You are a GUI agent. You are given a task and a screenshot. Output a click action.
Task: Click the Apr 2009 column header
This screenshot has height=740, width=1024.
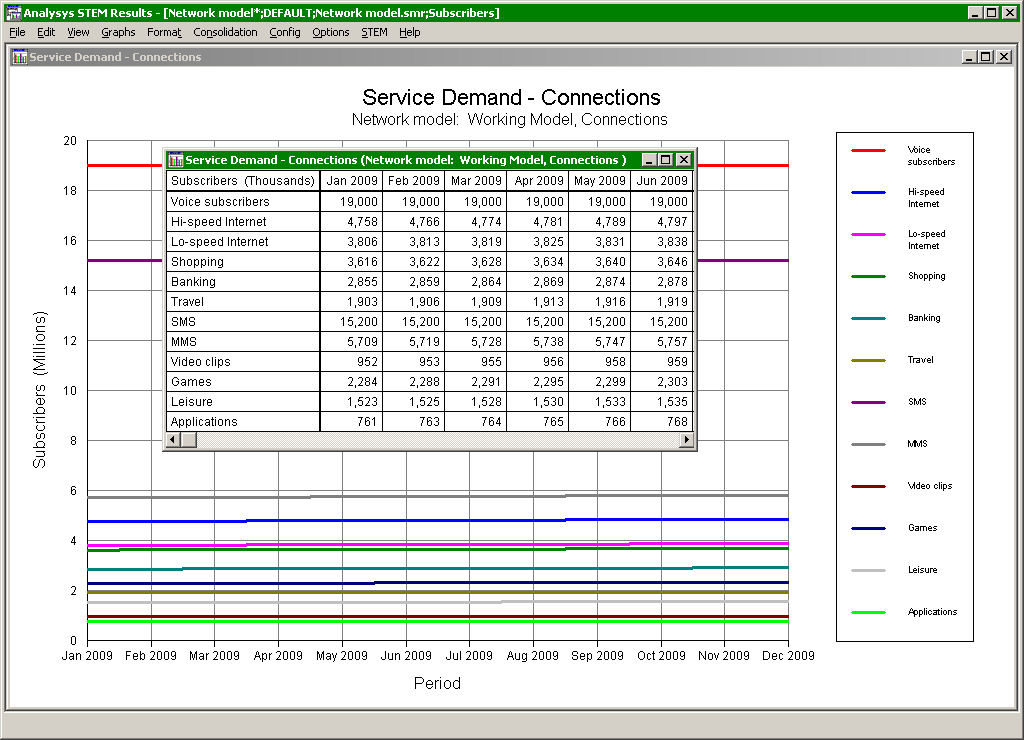click(537, 181)
